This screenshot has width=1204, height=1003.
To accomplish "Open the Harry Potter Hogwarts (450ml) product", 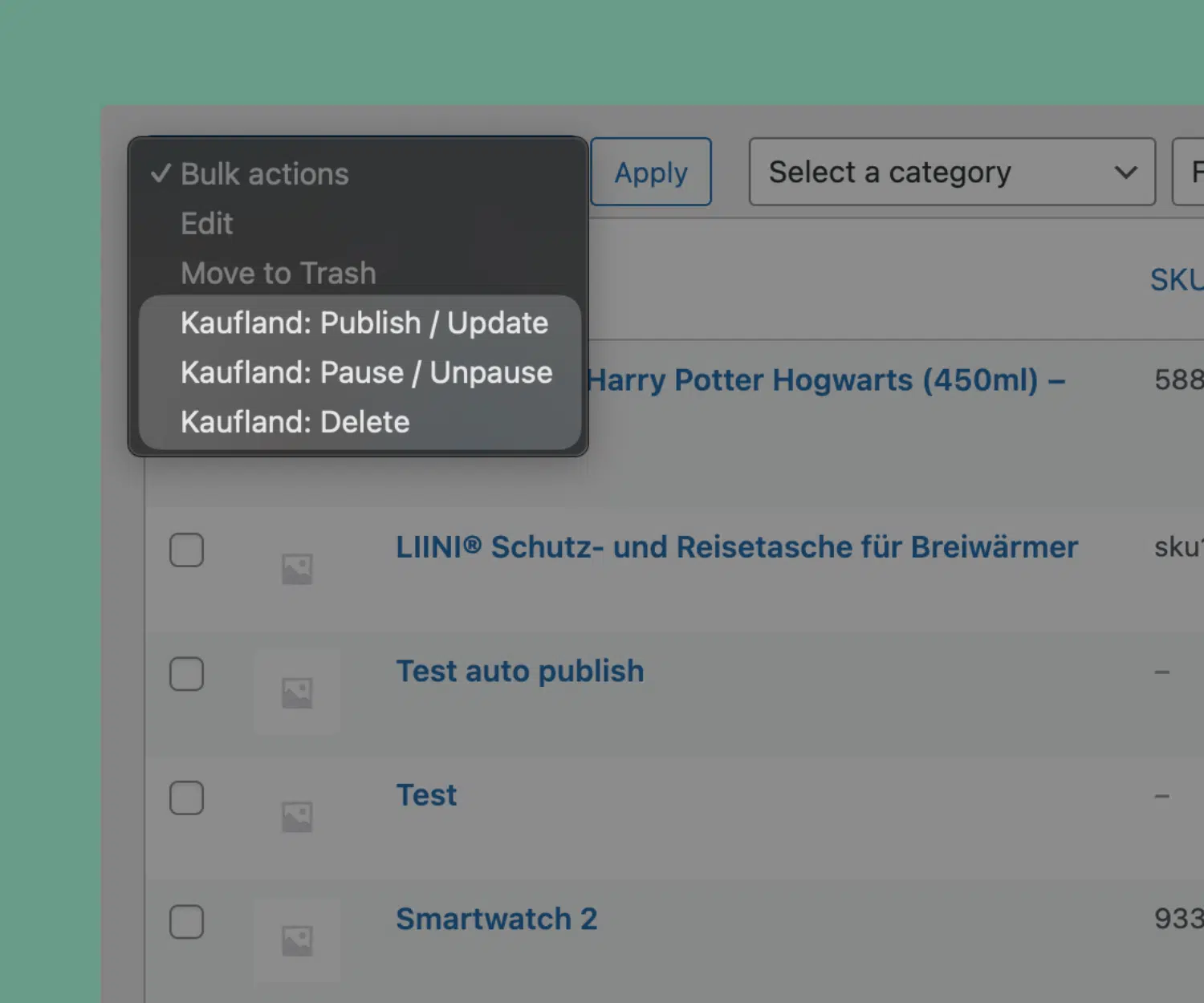I will point(826,380).
